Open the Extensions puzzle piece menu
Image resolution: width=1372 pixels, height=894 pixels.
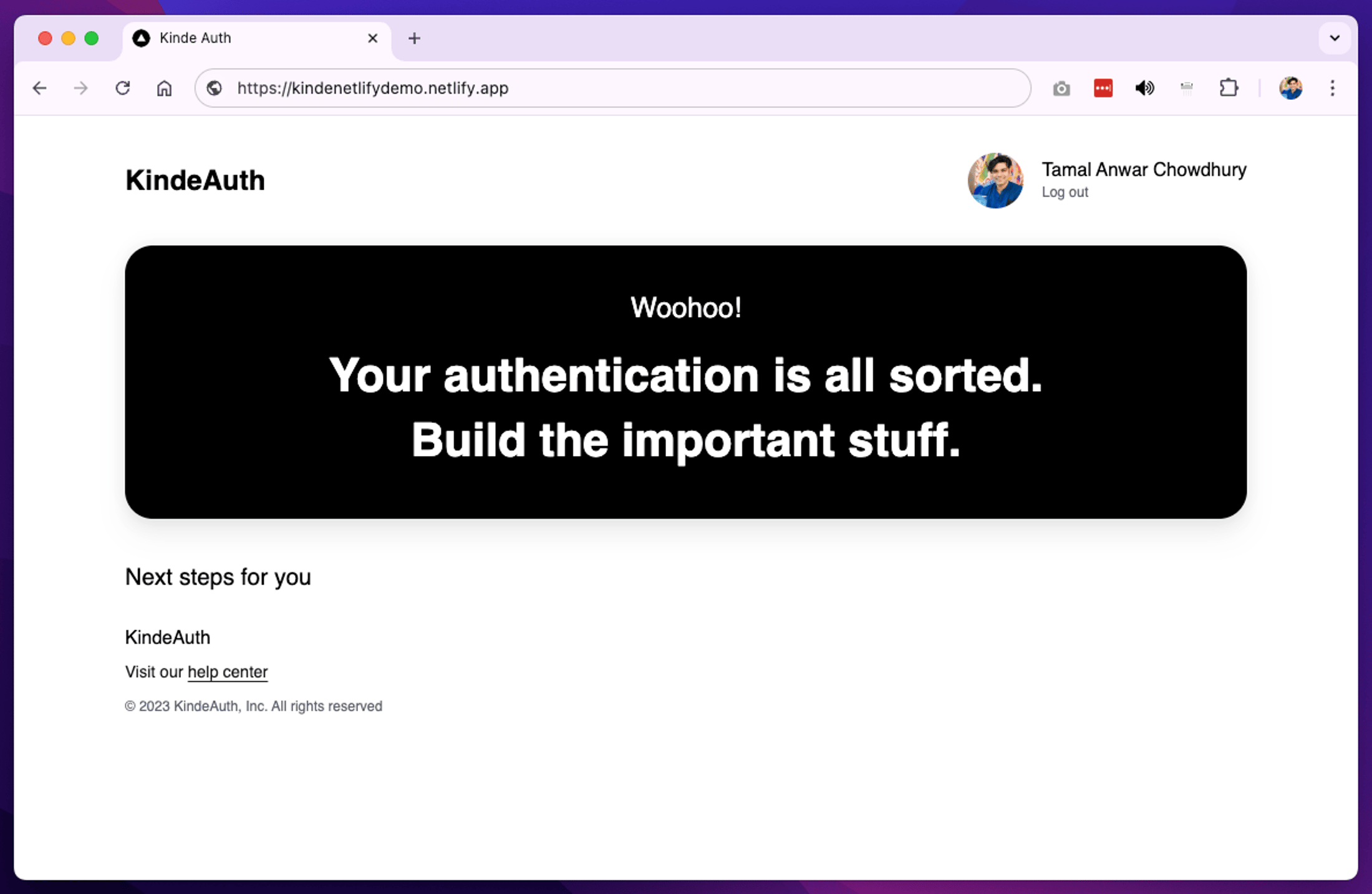[x=1228, y=88]
